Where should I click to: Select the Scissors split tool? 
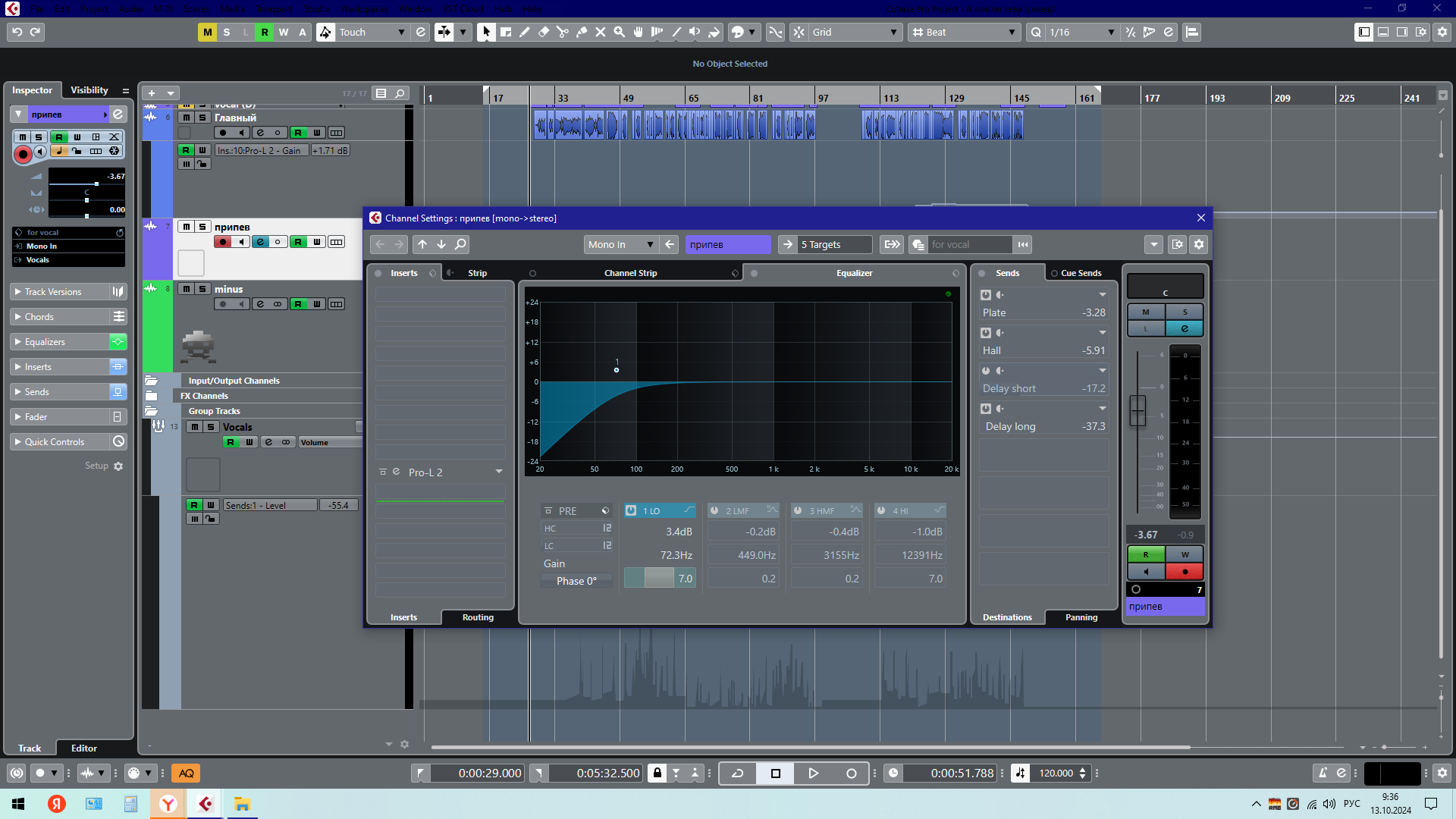(562, 32)
